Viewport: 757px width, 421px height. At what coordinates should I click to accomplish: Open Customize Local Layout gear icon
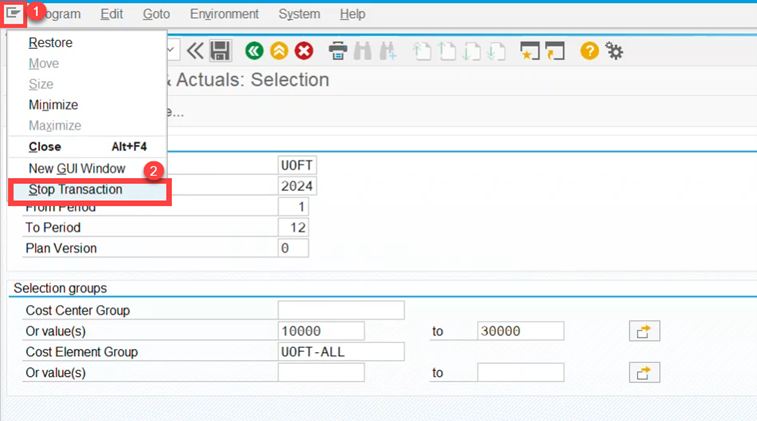(615, 51)
